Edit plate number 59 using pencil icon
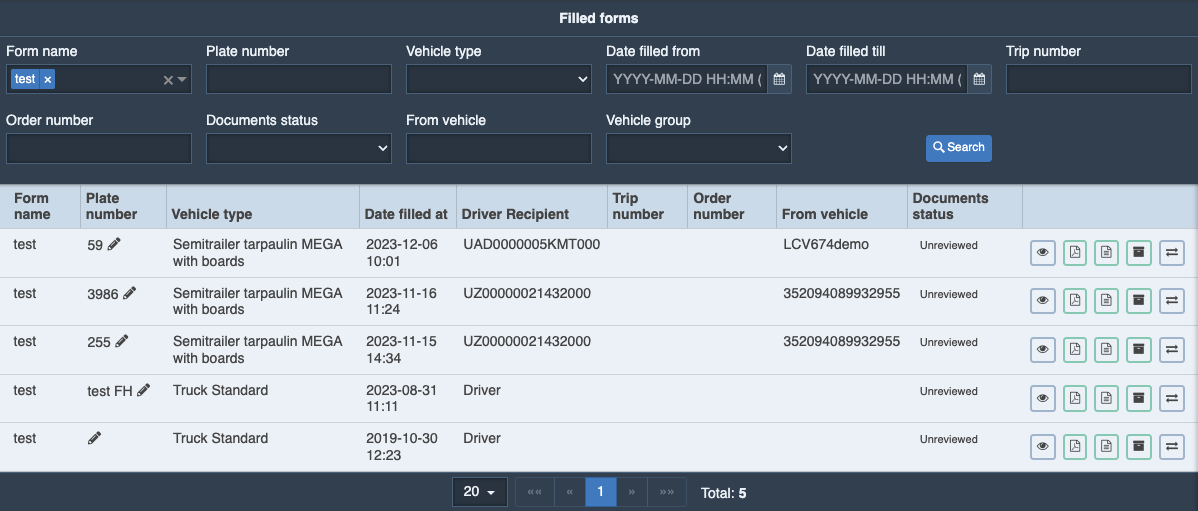The image size is (1198, 511). click(114, 245)
